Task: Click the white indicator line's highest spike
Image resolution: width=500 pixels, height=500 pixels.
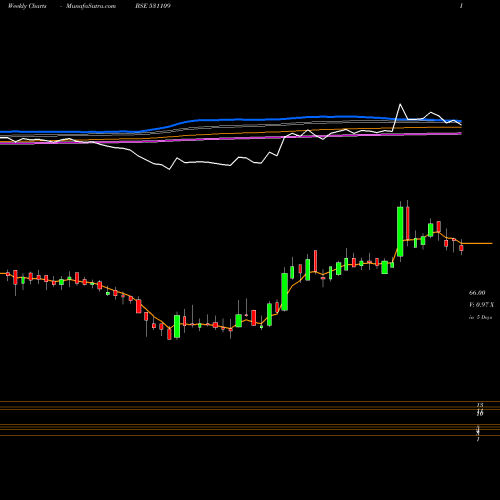Action: [x=400, y=105]
